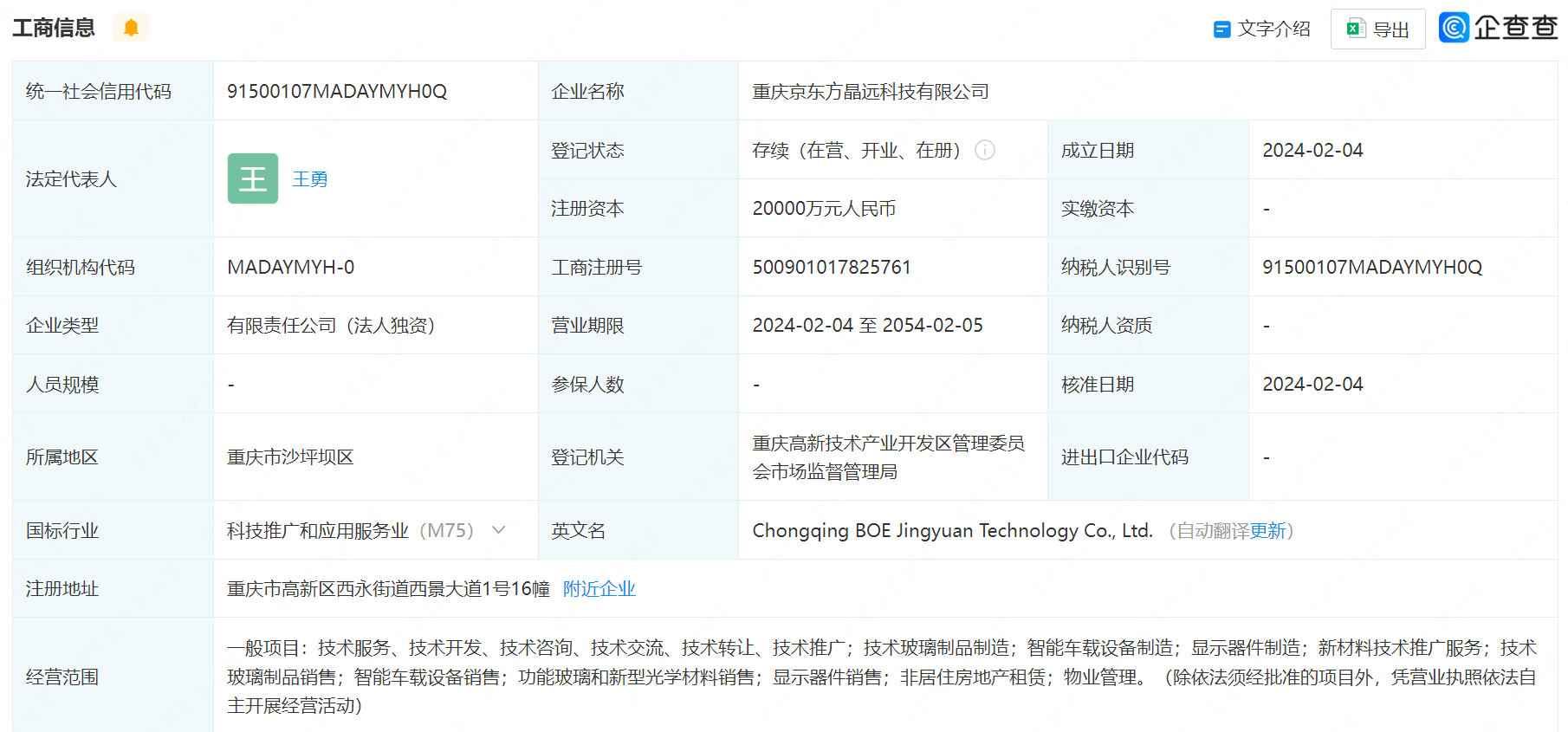Click the 国标行业 label cell
This screenshot has height=732, width=1568.
(113, 530)
